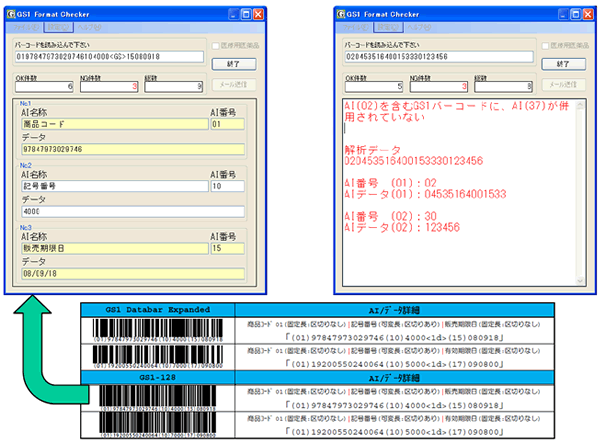Viewport: 600px width, 443px height.
Task: Click 解析データ heading in right window
Action: pyautogui.click(x=372, y=150)
